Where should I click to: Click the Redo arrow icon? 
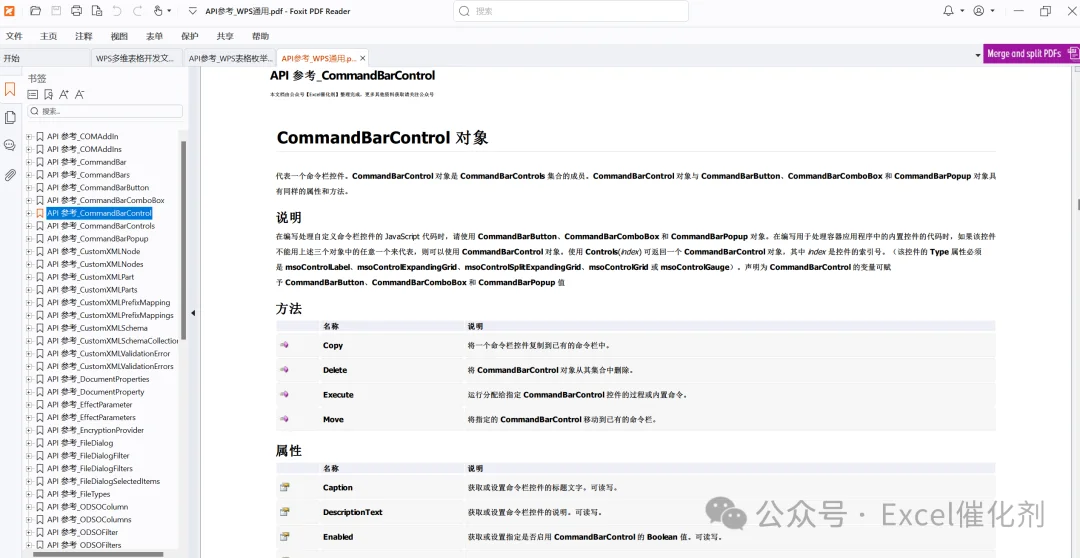point(138,11)
